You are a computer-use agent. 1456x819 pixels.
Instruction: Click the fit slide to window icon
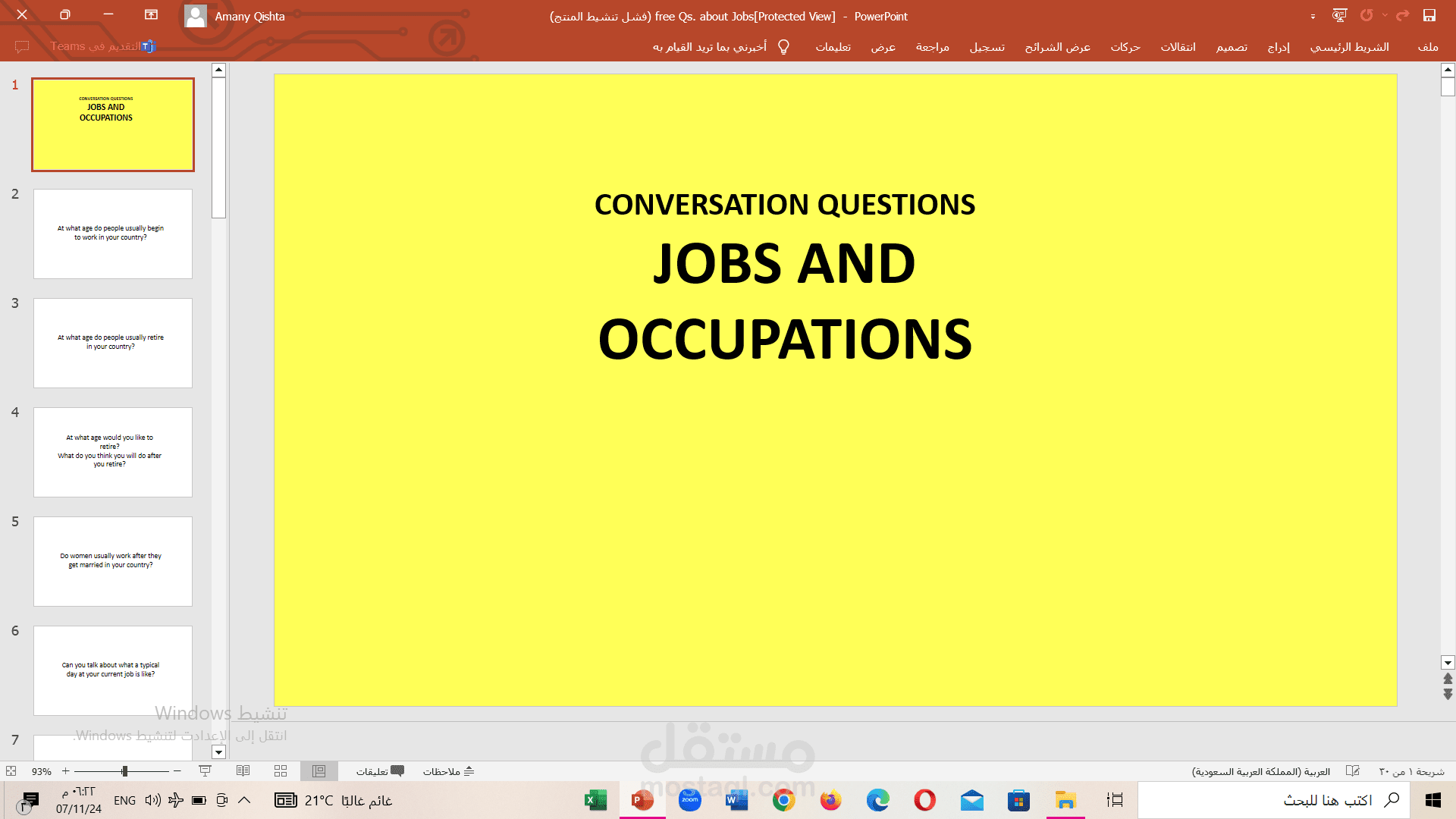tap(11, 771)
